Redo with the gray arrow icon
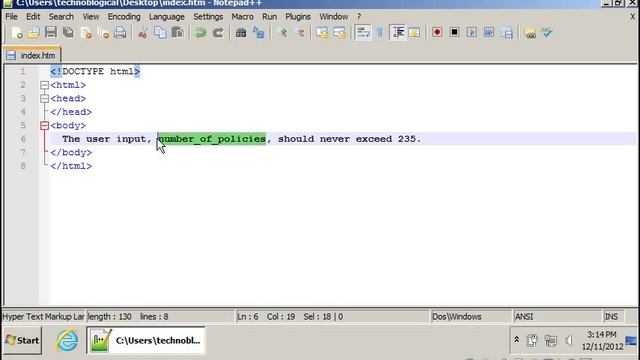The image size is (640, 360). (218, 33)
